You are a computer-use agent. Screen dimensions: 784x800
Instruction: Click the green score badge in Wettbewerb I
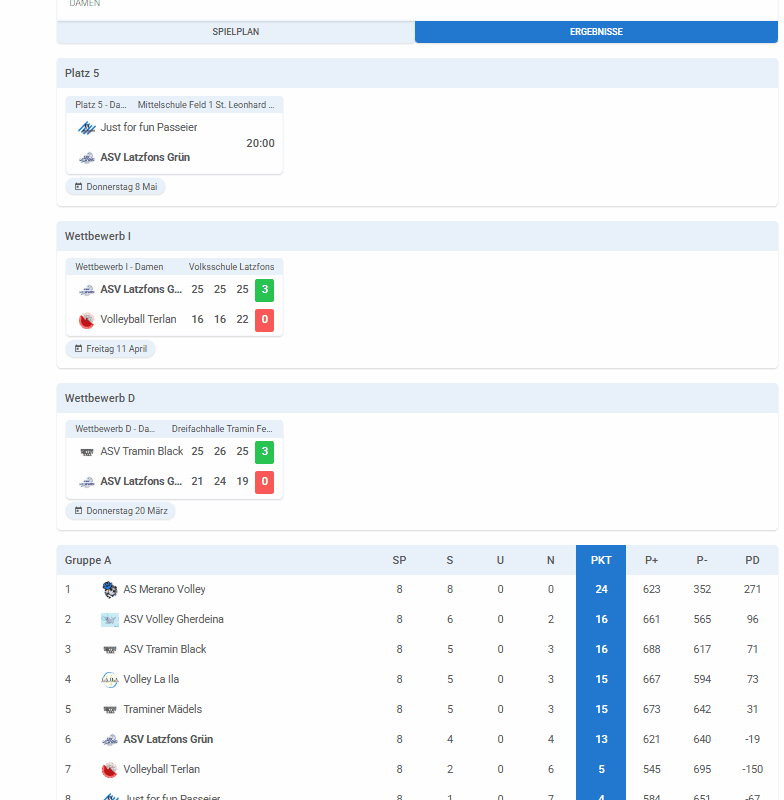pos(264,290)
